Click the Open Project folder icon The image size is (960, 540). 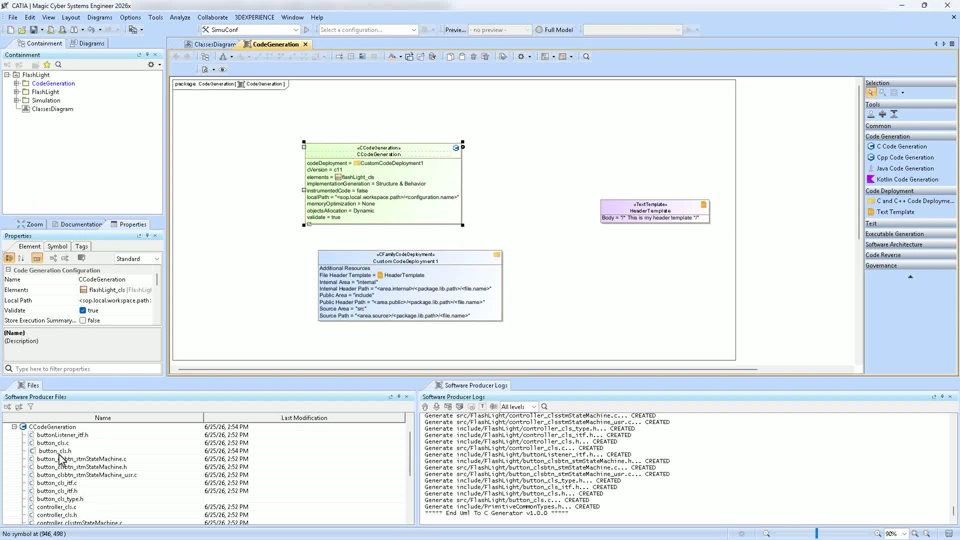coord(22,29)
